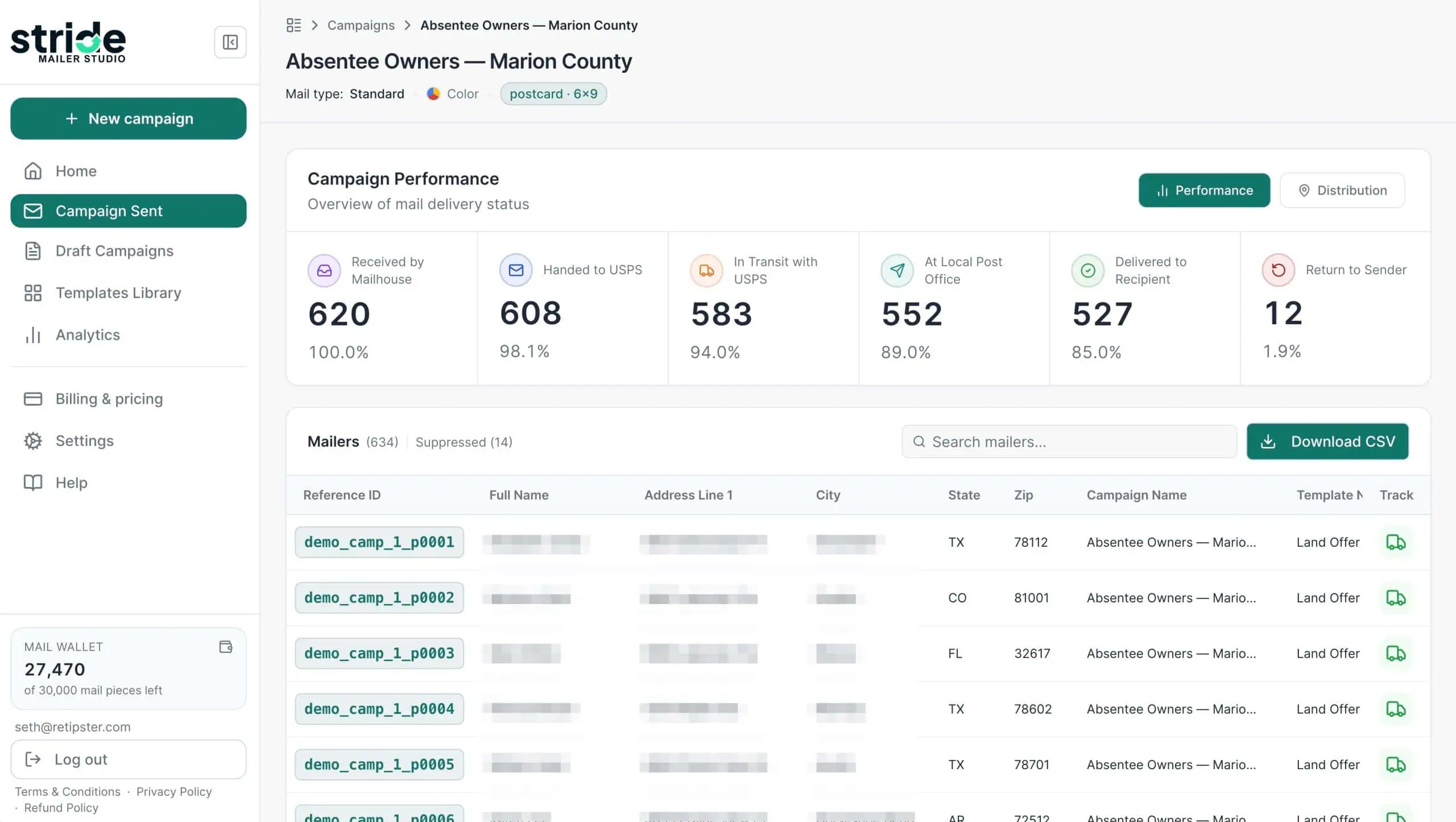Screen dimensions: 1456x822
Task: Click reference ID demo_camp_1_p0003
Action: pos(379,654)
